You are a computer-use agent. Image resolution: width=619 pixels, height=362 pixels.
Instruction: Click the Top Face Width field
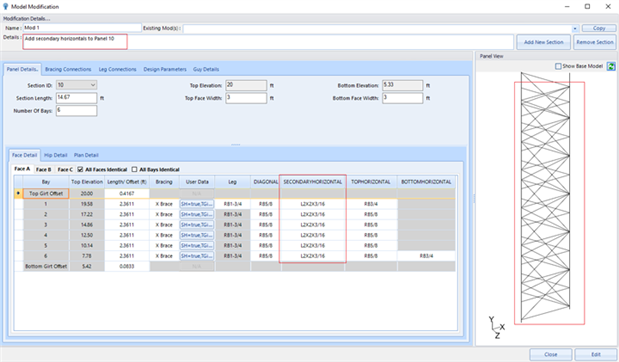point(246,98)
